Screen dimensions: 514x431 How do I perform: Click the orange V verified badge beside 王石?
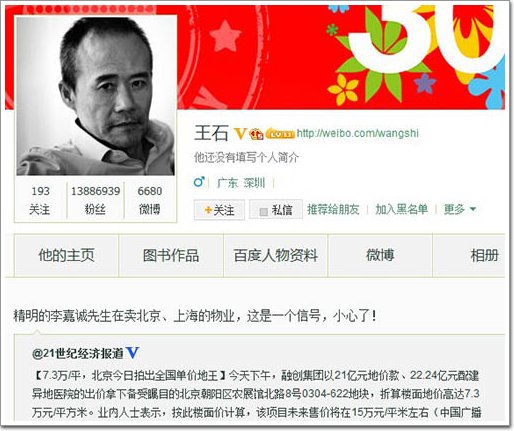pyautogui.click(x=240, y=133)
